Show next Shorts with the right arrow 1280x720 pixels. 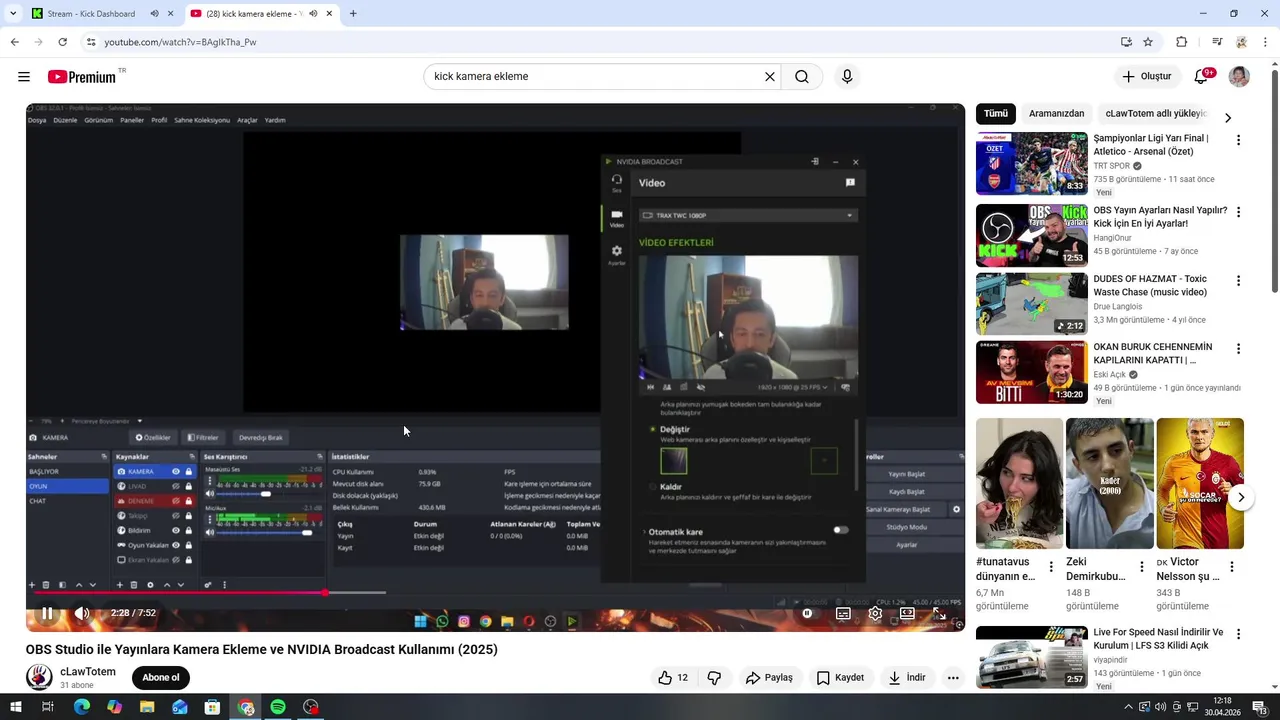click(x=1241, y=497)
